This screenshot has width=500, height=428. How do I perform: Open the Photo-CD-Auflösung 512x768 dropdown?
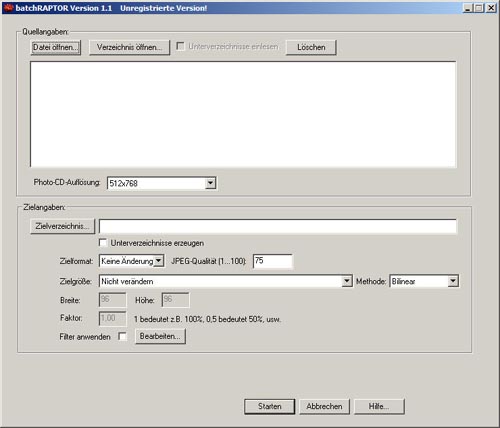162,183
